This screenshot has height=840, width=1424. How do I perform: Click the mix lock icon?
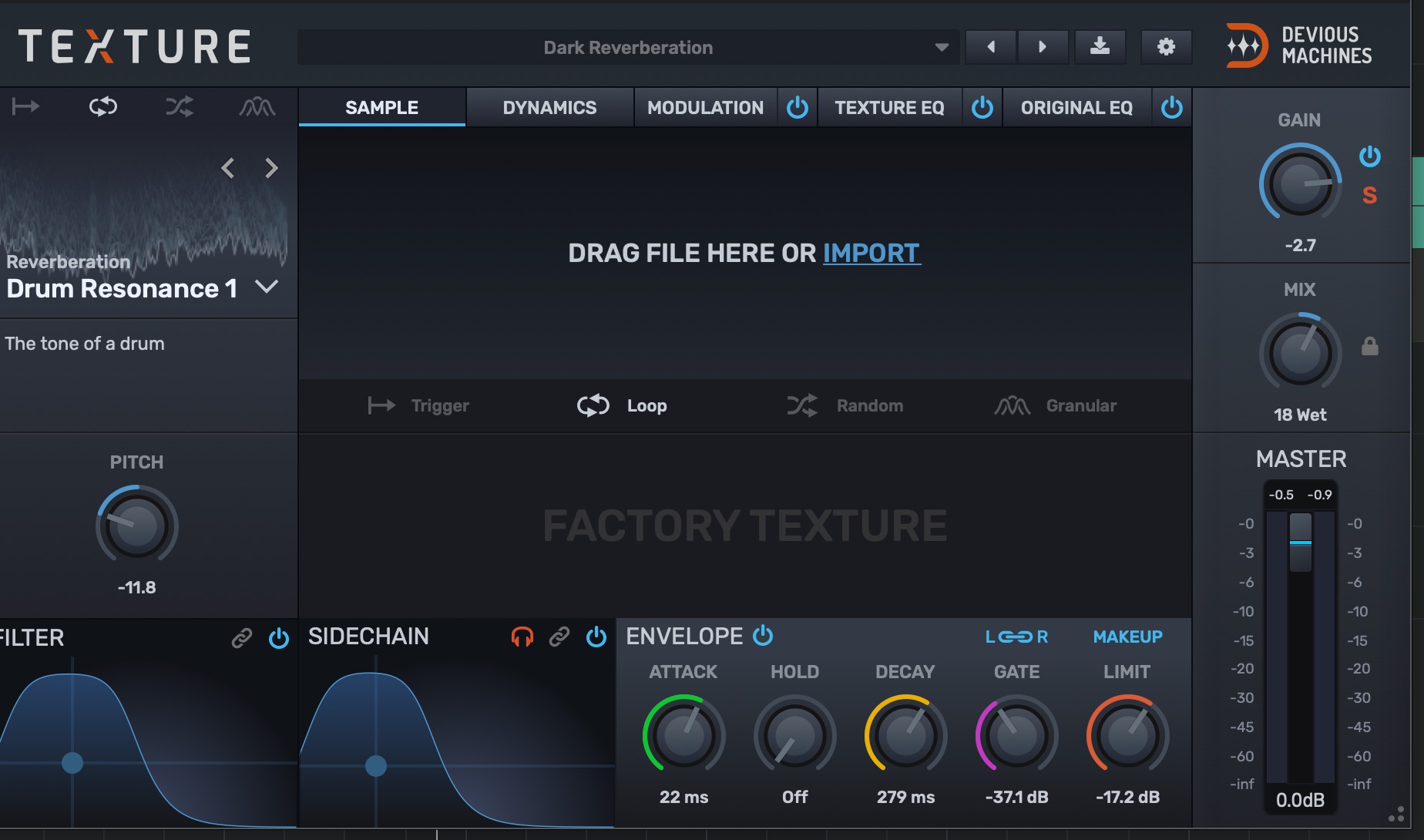pyautogui.click(x=1369, y=346)
